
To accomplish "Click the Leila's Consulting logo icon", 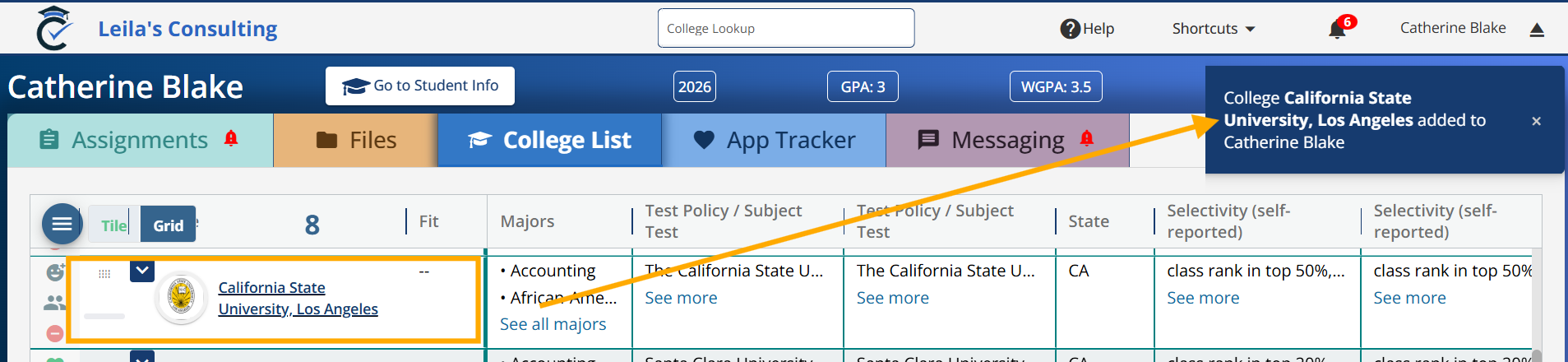I will (54, 28).
